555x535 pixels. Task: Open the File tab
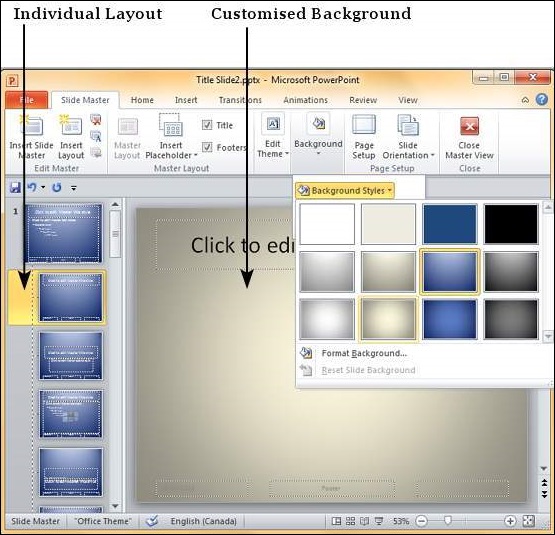click(27, 100)
